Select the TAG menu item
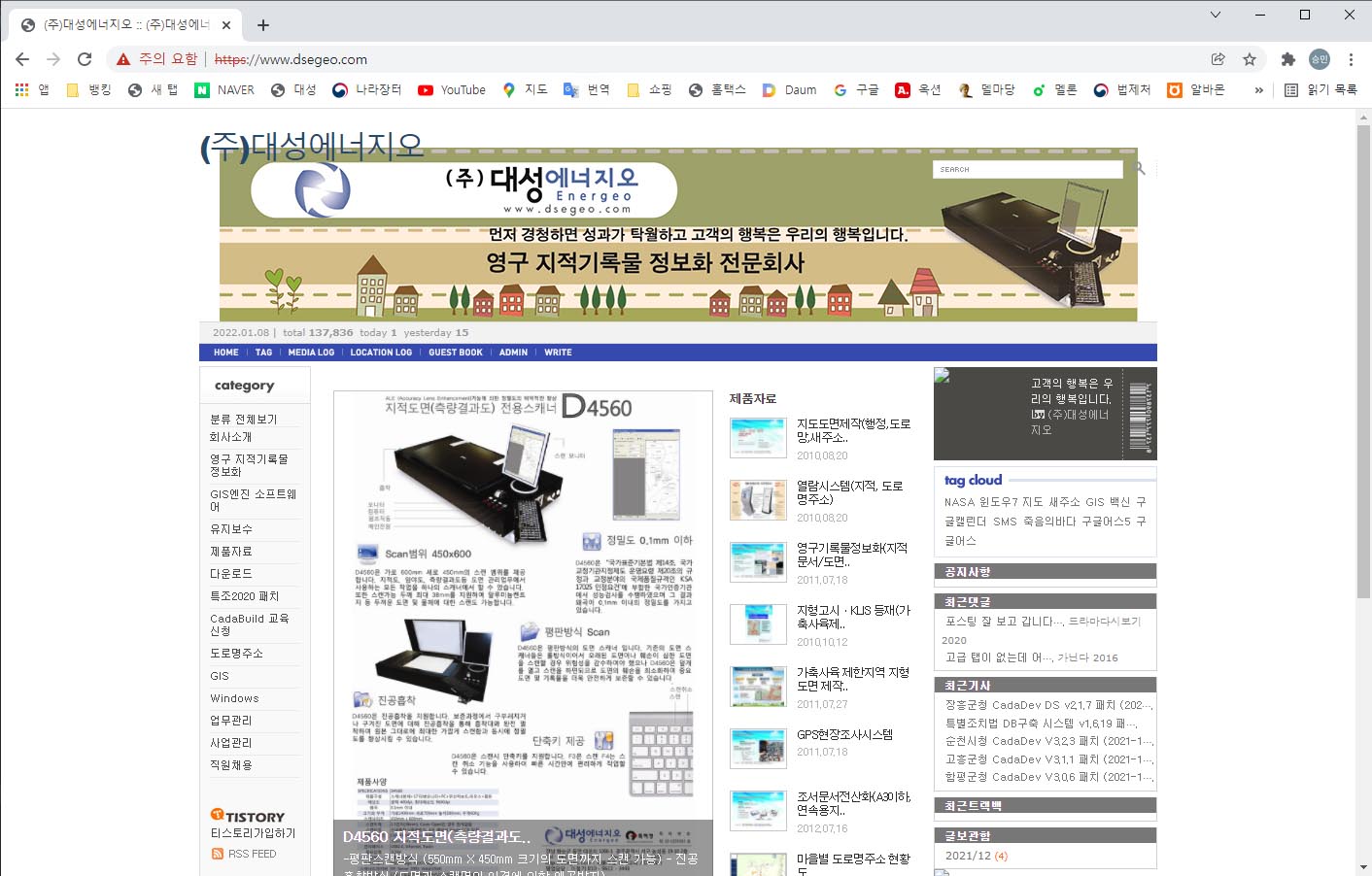The width and height of the screenshot is (1372, 876). 263,353
